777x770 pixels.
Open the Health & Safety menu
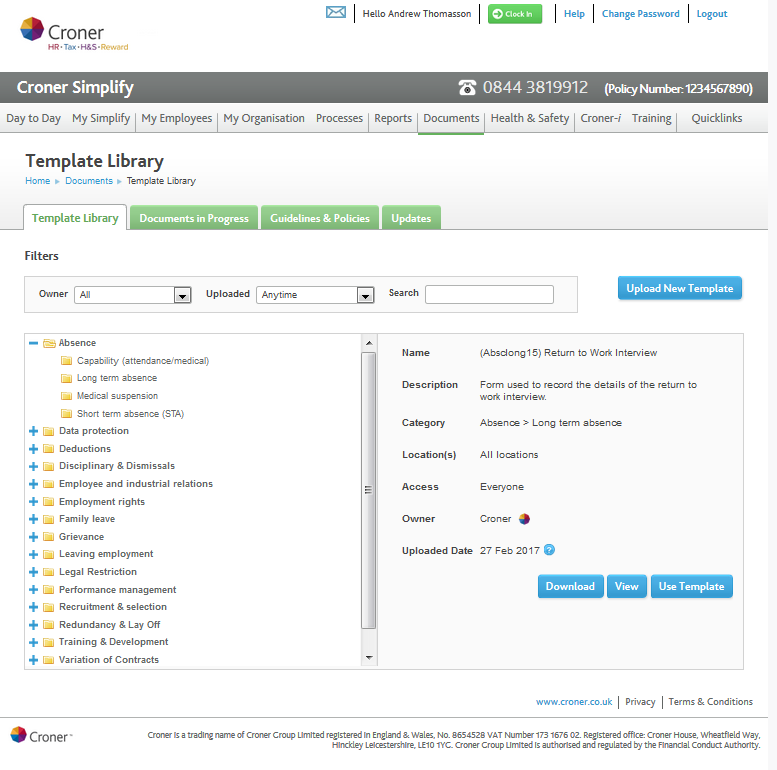pos(529,118)
